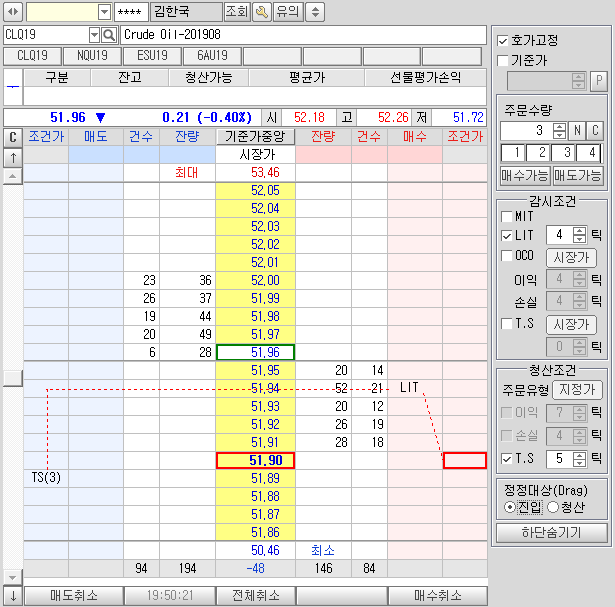The height and width of the screenshot is (607, 615).
Task: Click the highlighted 51.90 price cell
Action: (255, 460)
